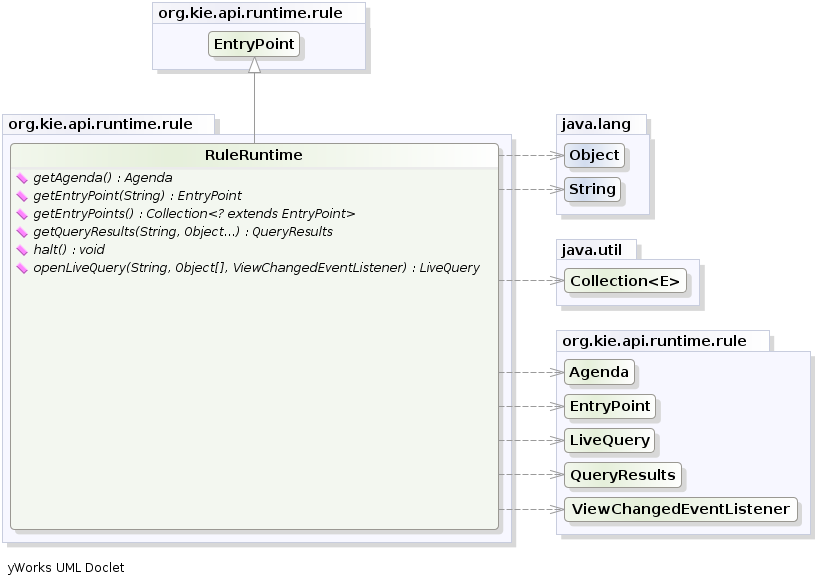Click the RuleRuntime class title
The height and width of the screenshot is (585, 817).
[x=253, y=155]
